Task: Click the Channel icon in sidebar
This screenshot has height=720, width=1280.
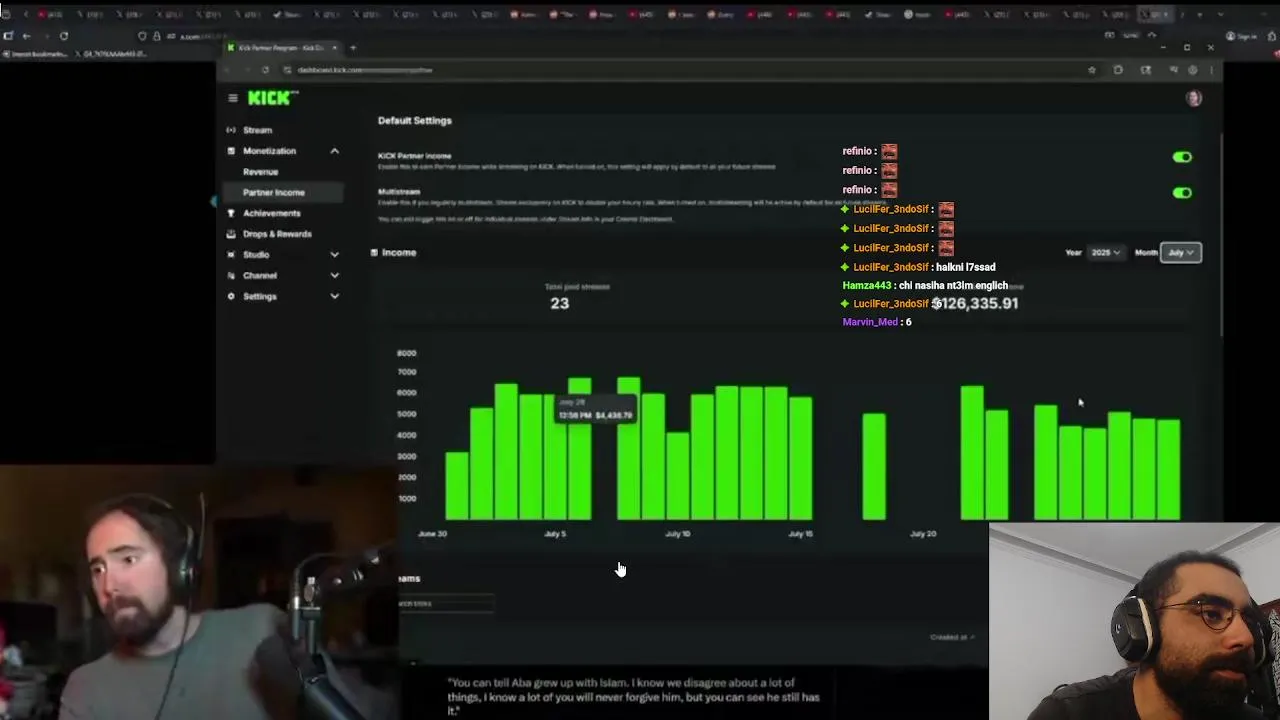Action: [231, 276]
